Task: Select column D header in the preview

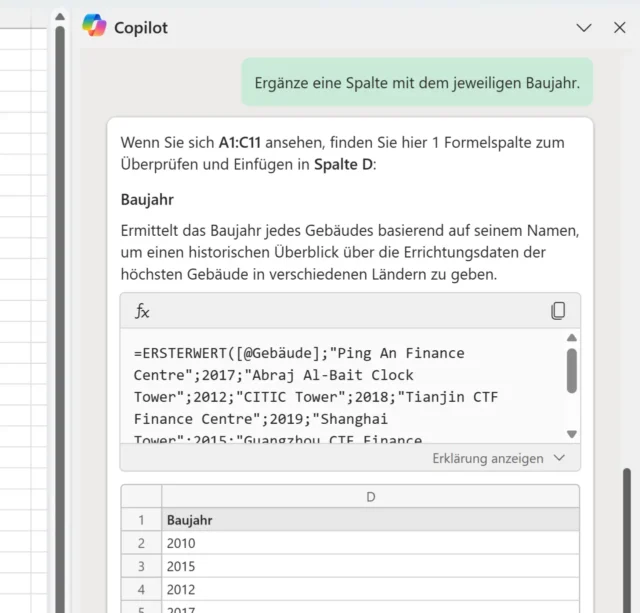Action: (370, 497)
